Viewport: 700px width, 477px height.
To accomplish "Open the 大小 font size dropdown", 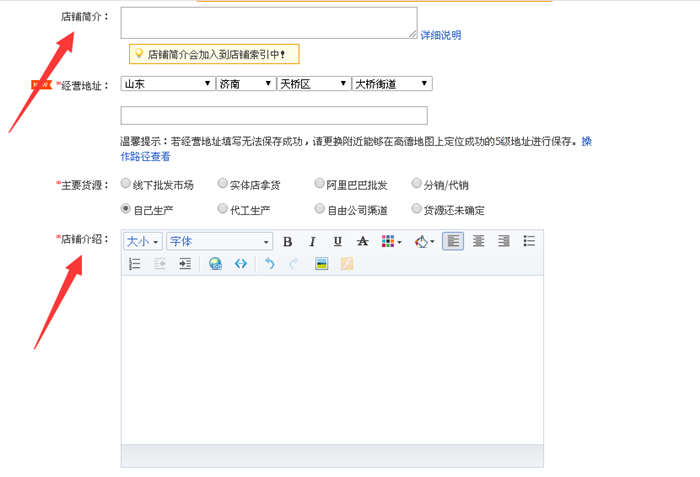I will click(x=142, y=242).
